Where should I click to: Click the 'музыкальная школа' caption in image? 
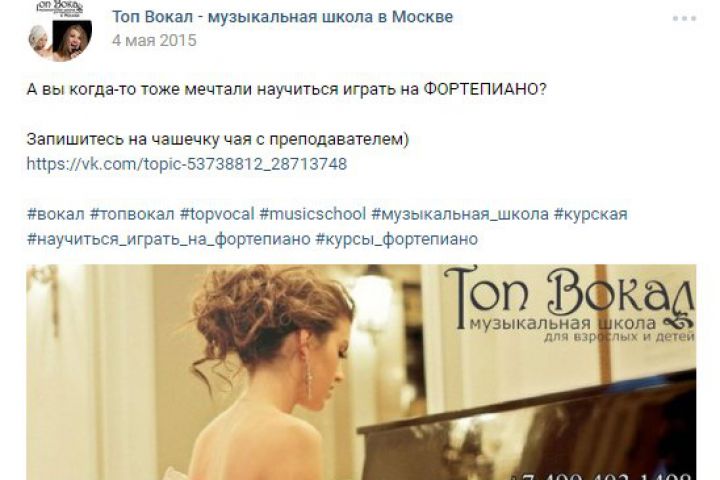coord(562,323)
